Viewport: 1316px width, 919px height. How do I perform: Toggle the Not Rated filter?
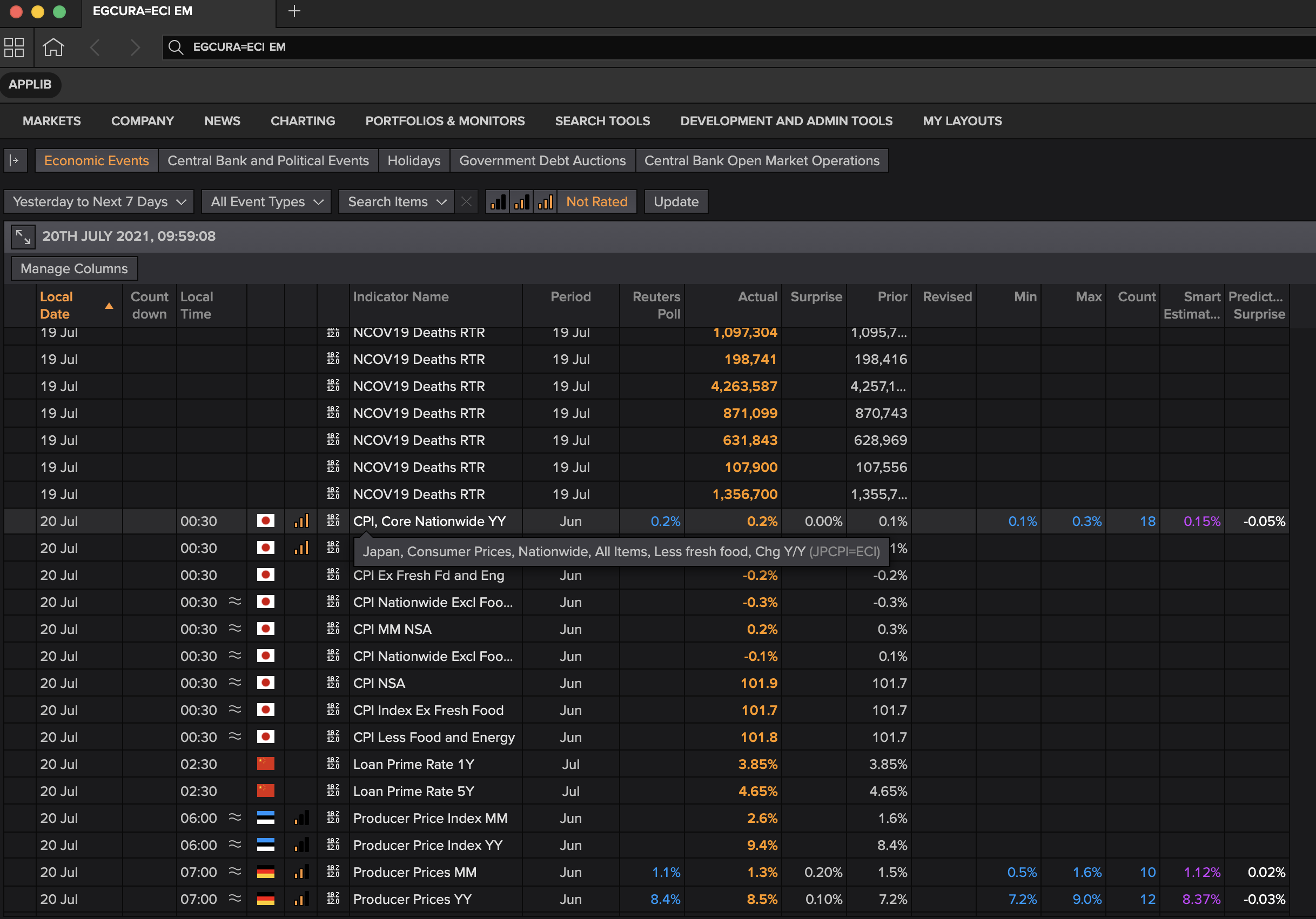(596, 202)
